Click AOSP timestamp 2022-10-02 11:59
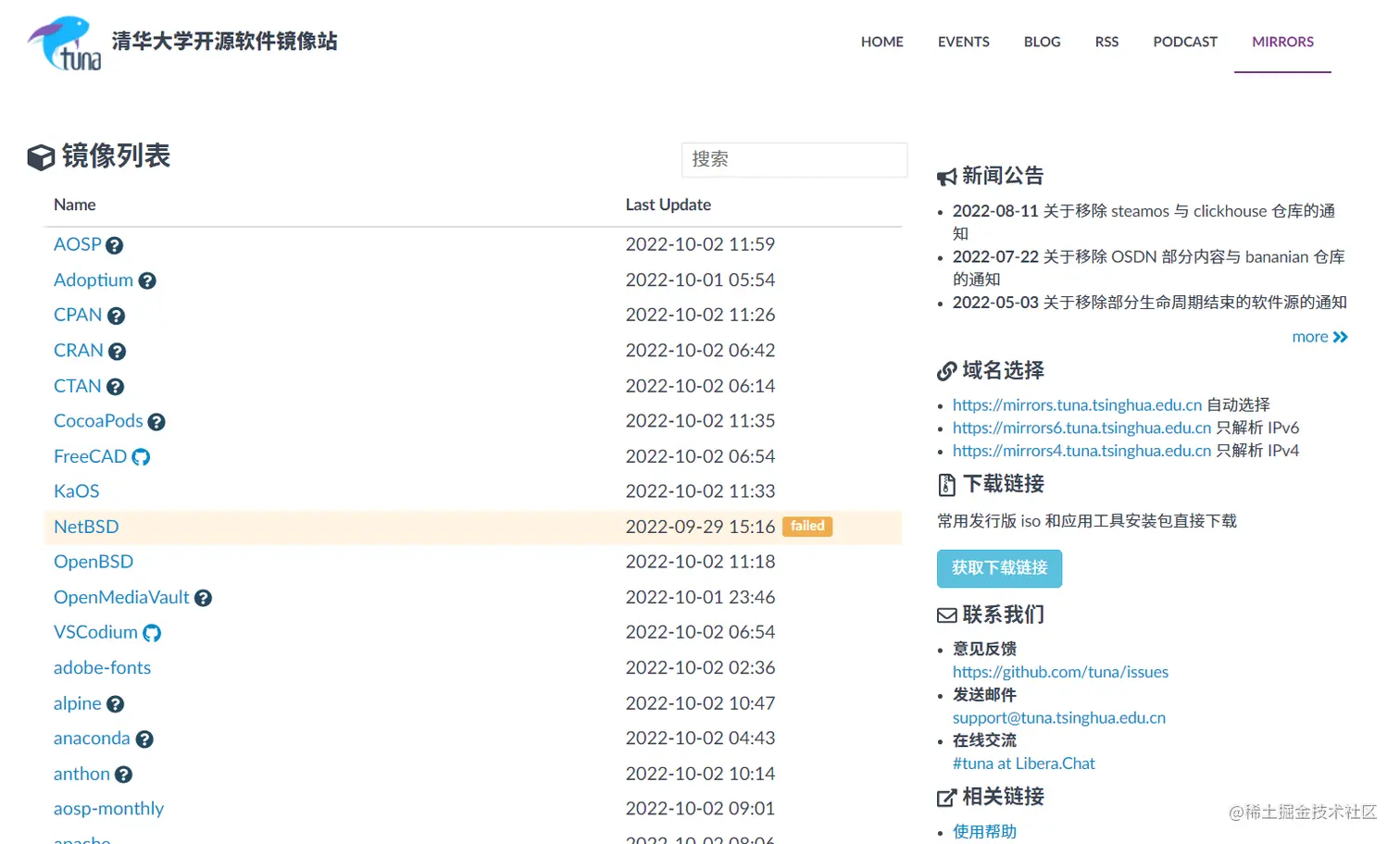The width and height of the screenshot is (1400, 844). click(700, 244)
